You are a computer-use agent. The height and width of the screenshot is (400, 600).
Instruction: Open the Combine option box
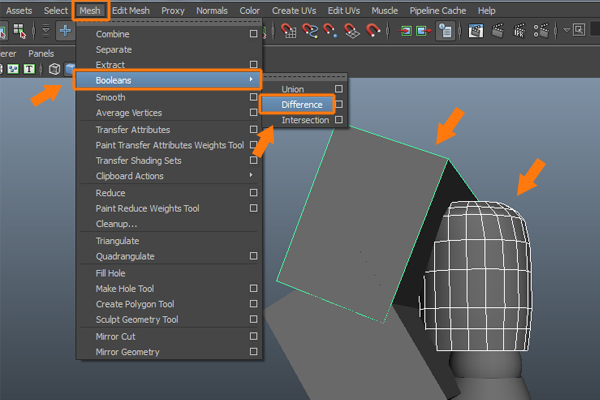point(254,34)
